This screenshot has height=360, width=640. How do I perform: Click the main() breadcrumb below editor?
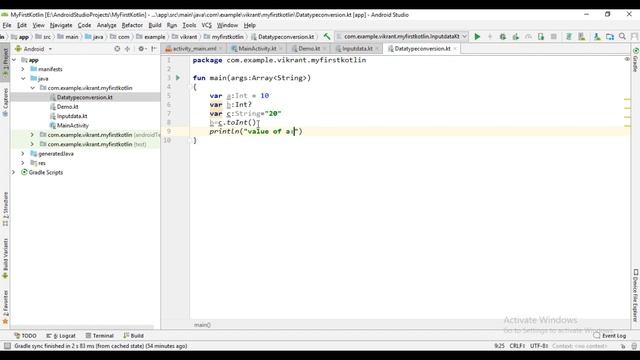[x=202, y=325]
